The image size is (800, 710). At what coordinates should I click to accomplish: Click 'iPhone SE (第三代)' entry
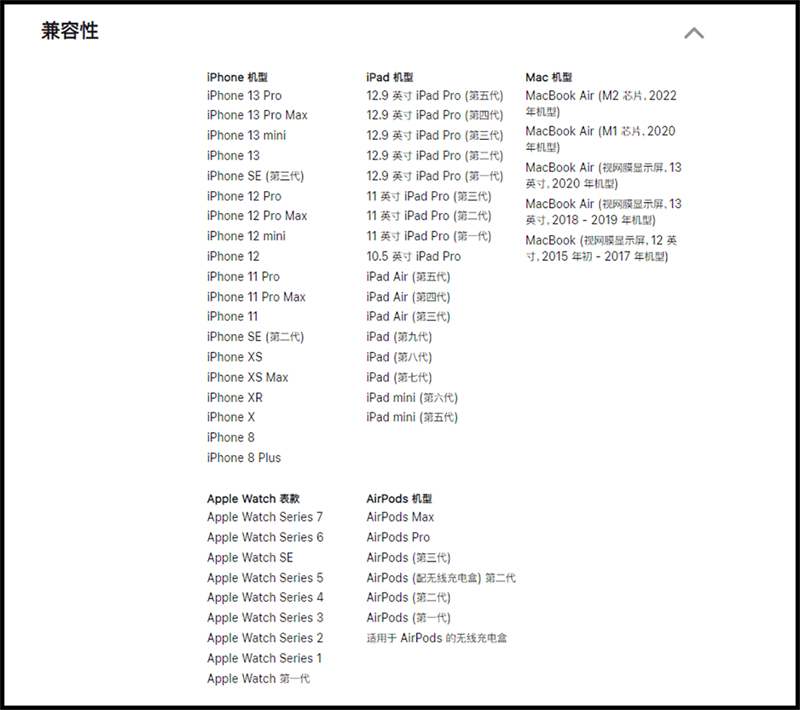[256, 176]
